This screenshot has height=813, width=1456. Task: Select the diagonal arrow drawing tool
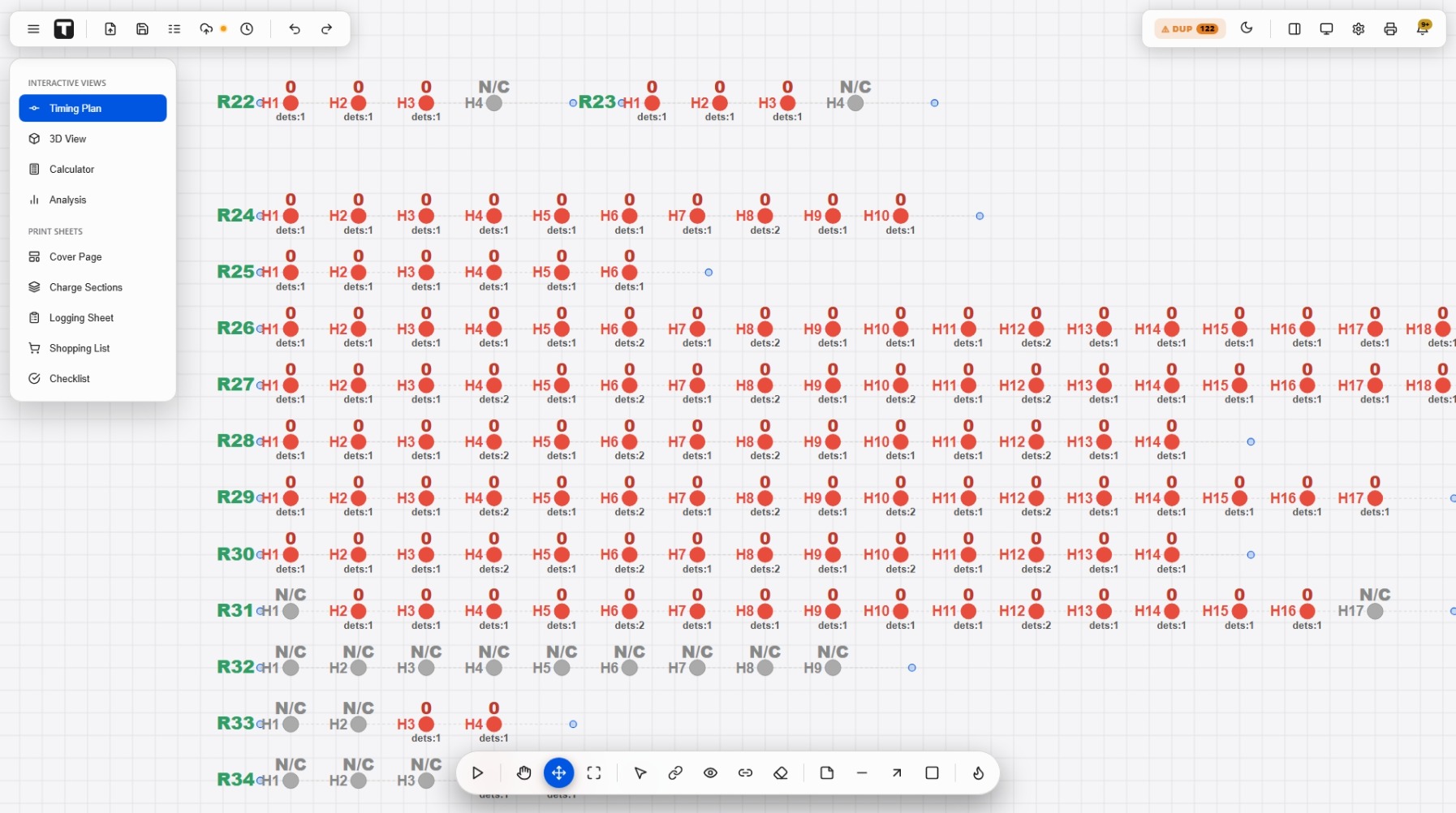click(897, 773)
